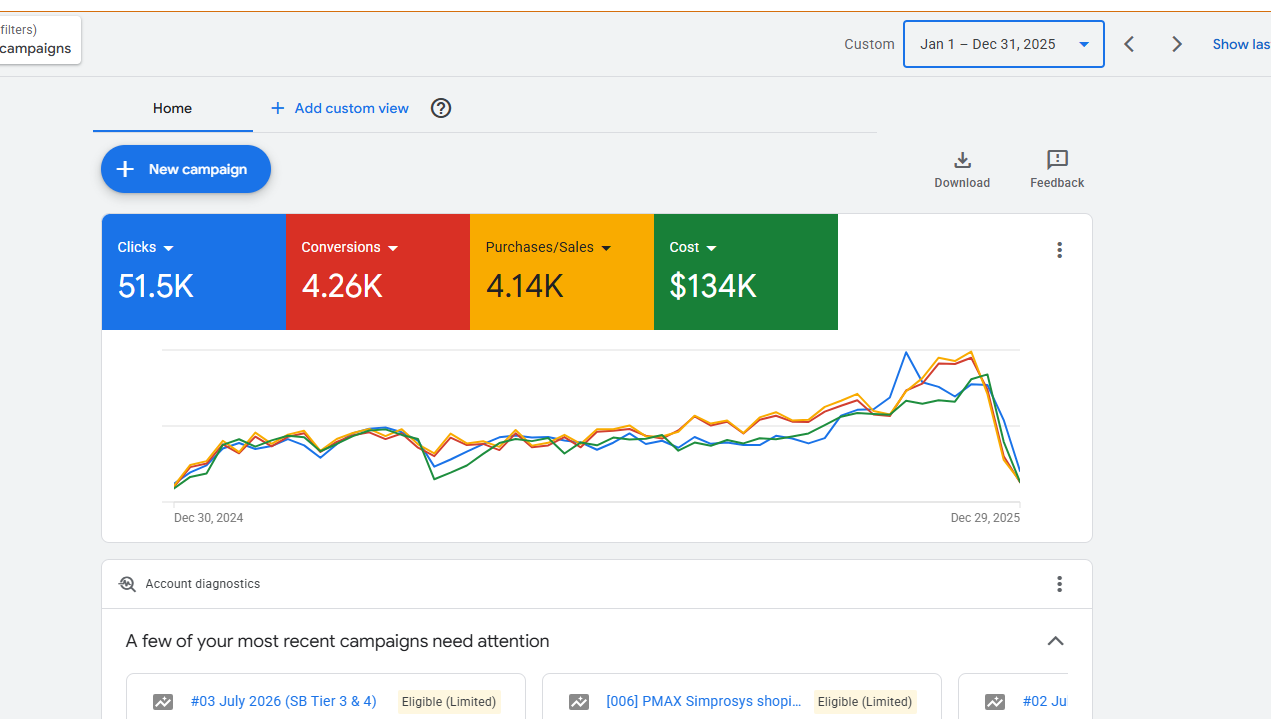Click the Account diagnostics magnifier icon
The width and height of the screenshot is (1271, 719).
tap(127, 584)
